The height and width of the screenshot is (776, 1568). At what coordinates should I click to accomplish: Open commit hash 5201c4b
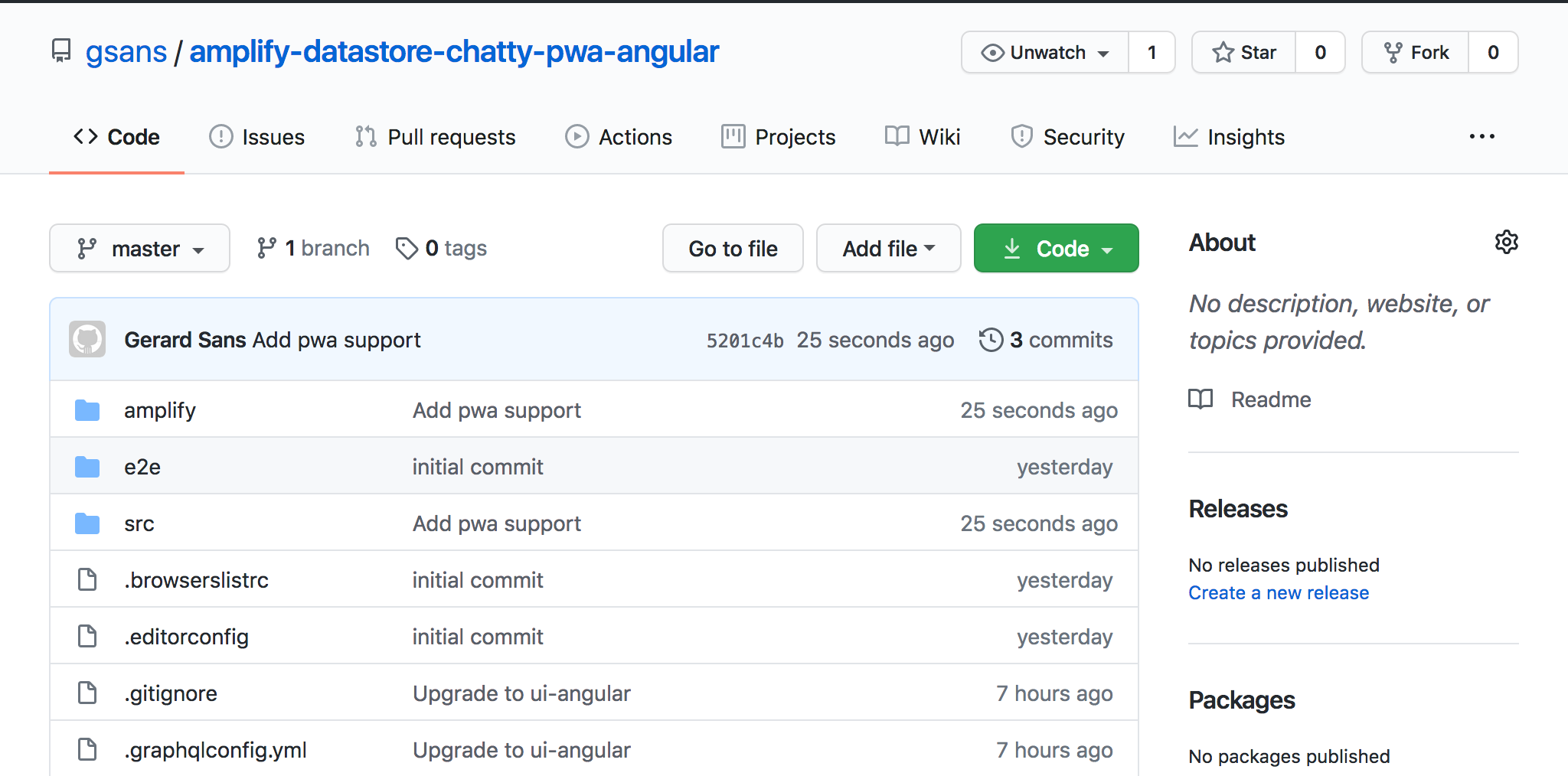tap(745, 341)
